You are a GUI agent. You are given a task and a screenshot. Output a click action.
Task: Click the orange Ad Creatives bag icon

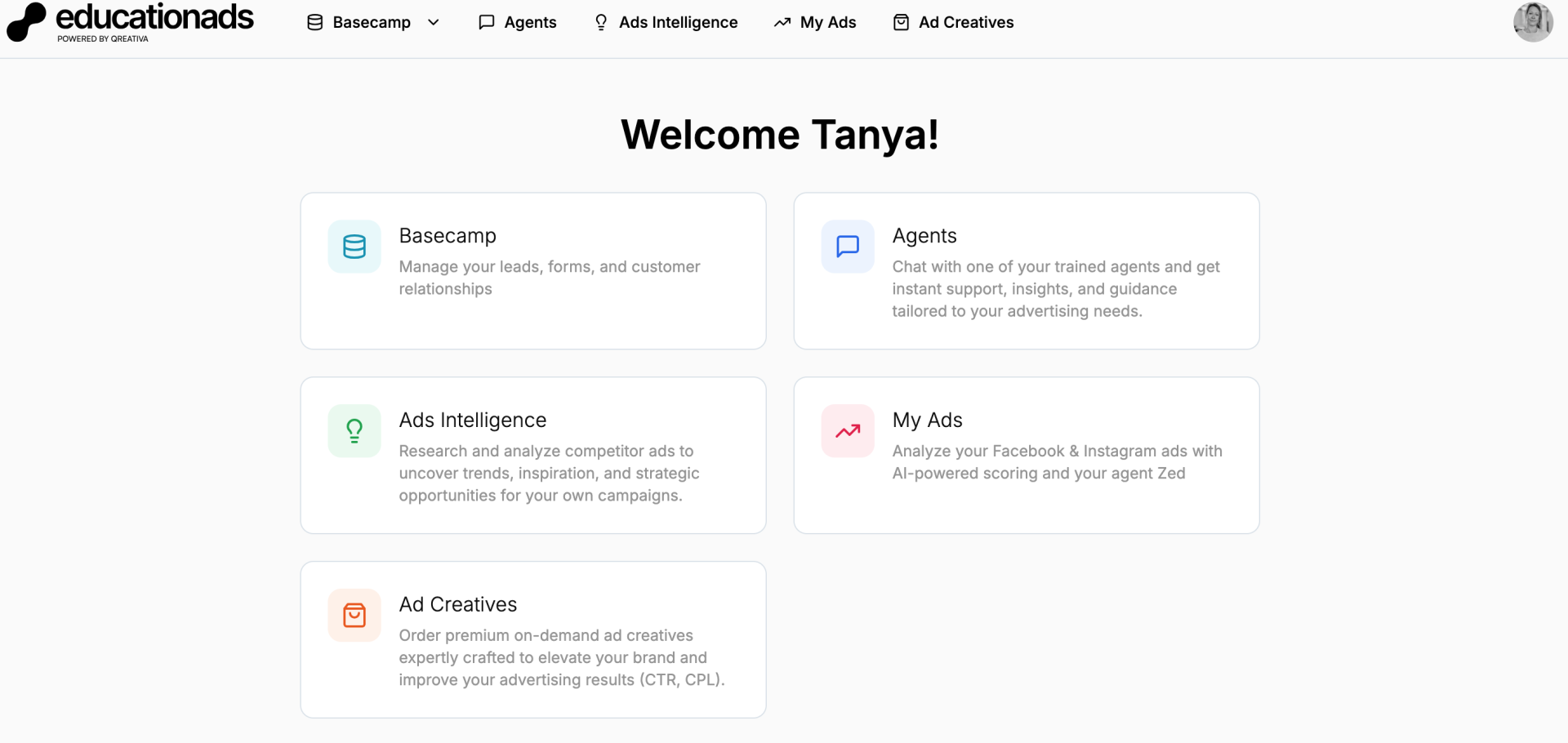point(354,616)
